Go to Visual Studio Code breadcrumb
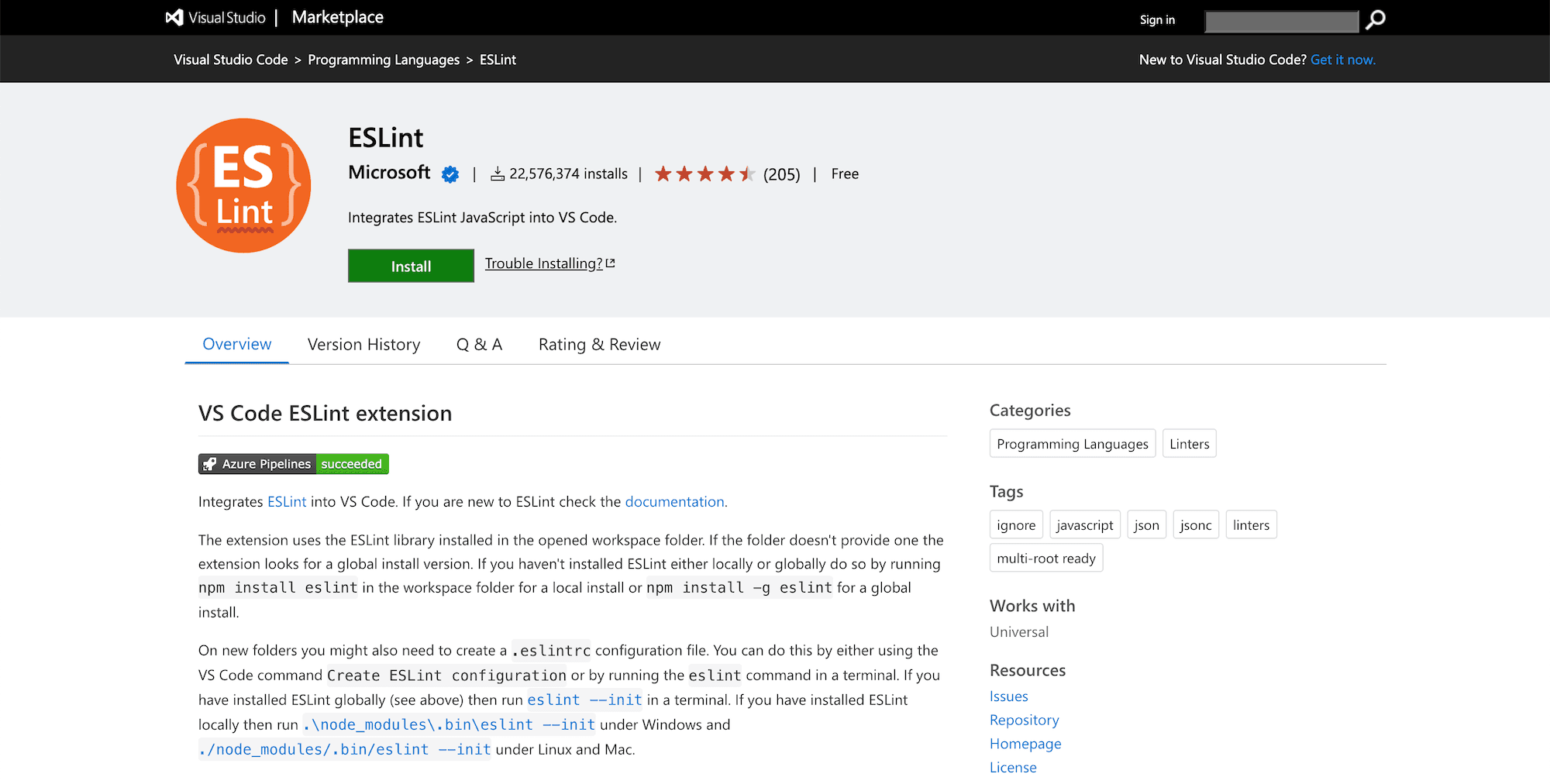Screen dimensions: 1550x784 click(x=231, y=60)
